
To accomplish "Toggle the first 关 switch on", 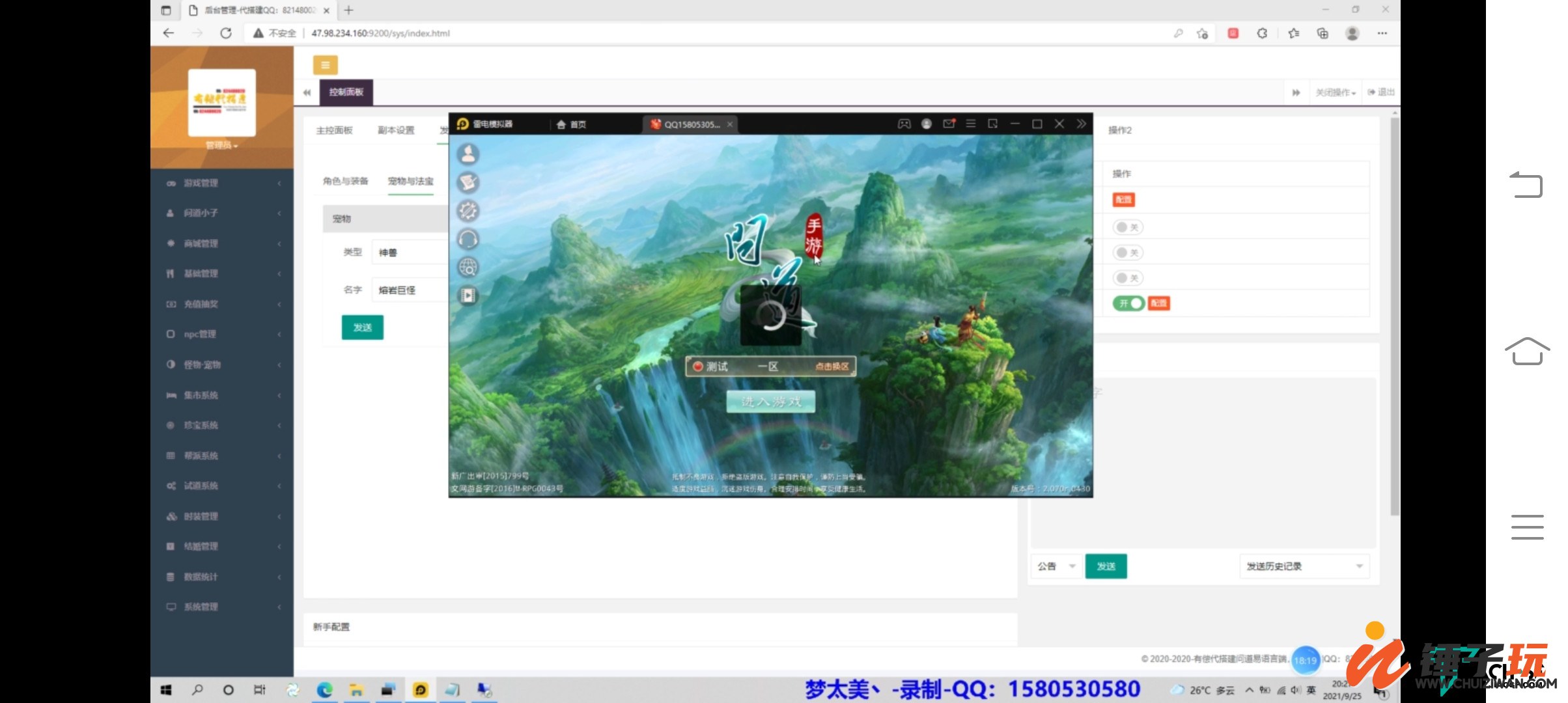I will pyautogui.click(x=1128, y=227).
